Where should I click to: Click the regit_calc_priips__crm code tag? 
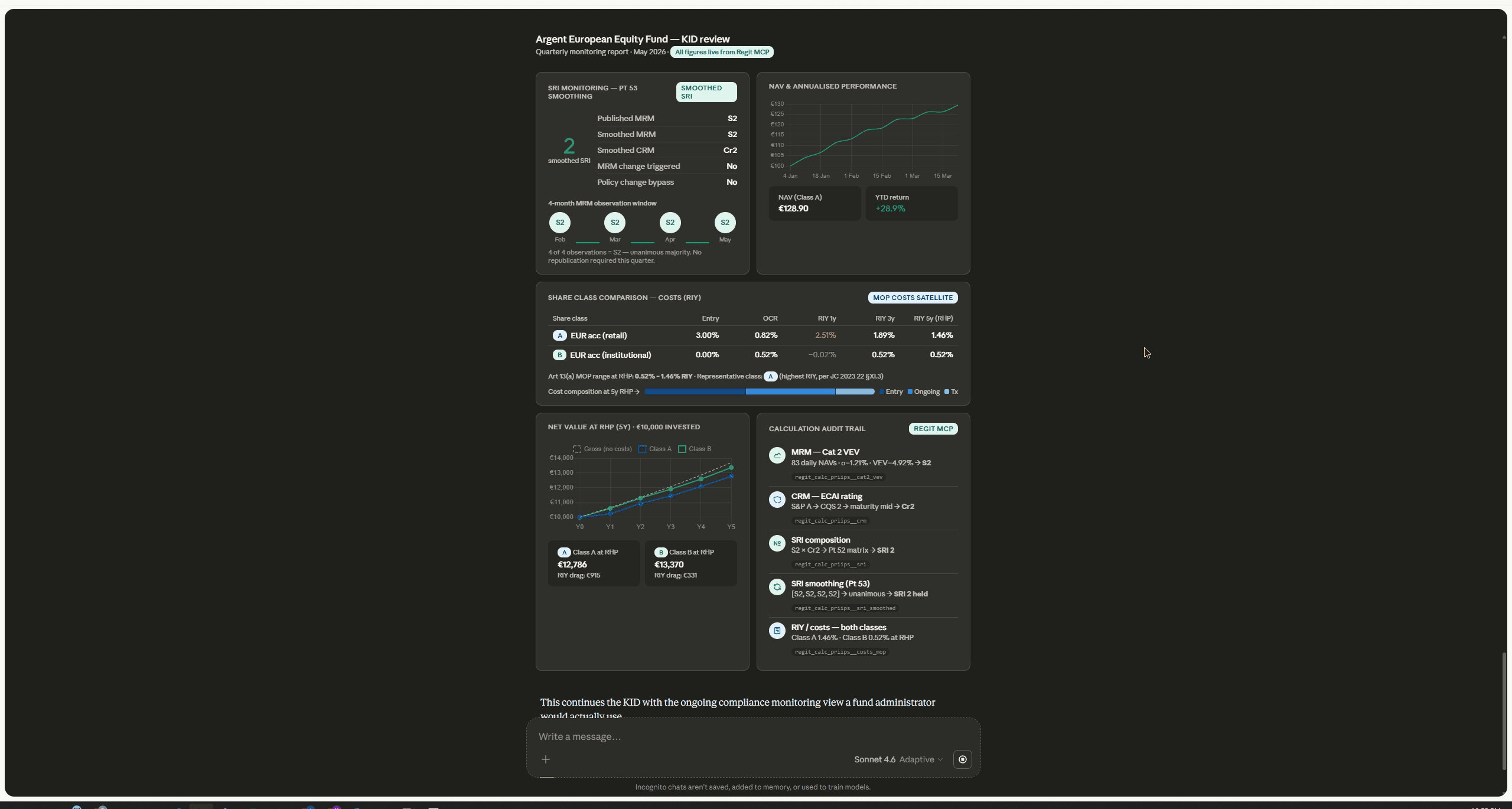pyautogui.click(x=830, y=521)
